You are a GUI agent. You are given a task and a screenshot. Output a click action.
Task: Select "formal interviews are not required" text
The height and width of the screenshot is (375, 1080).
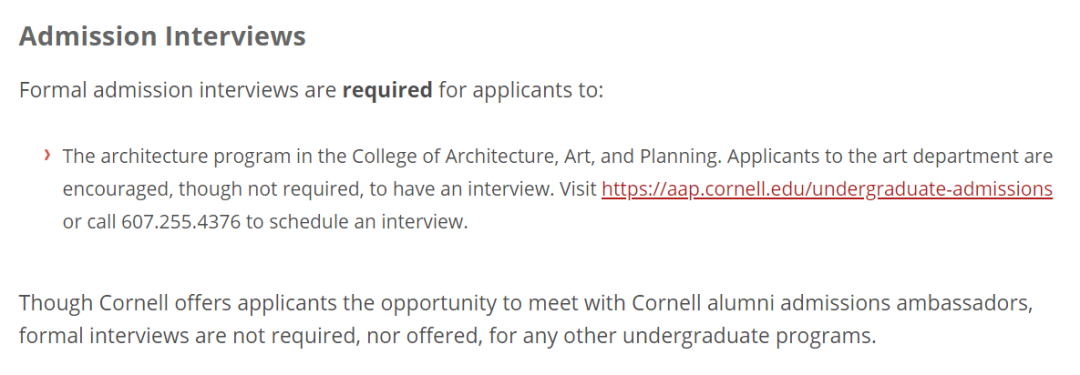[x=188, y=337]
